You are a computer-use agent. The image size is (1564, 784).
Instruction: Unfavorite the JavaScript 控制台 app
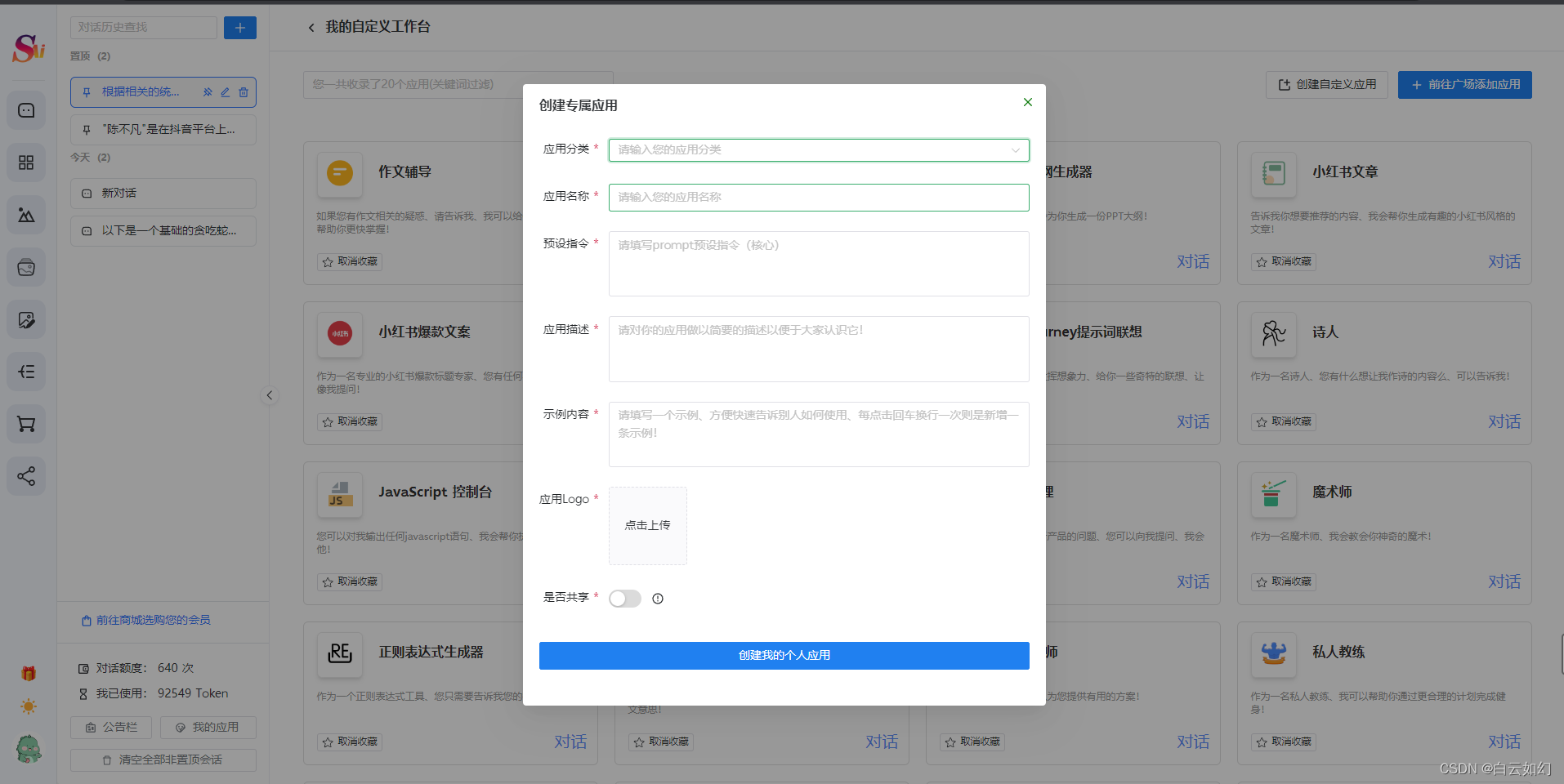pos(350,582)
